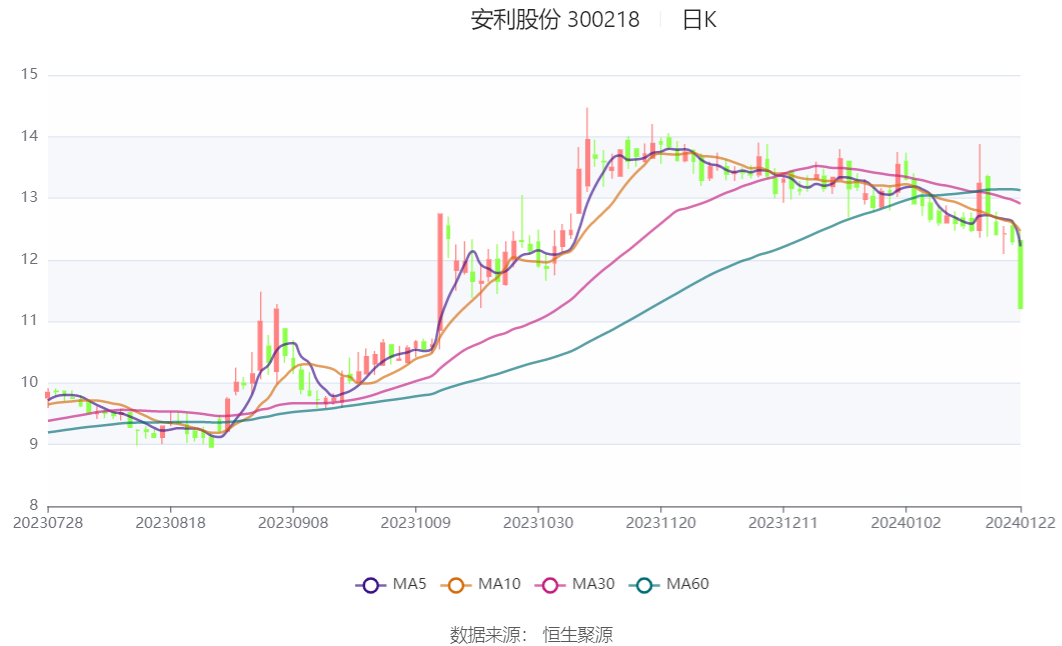Toggle the MA30 legend series

pos(574,584)
